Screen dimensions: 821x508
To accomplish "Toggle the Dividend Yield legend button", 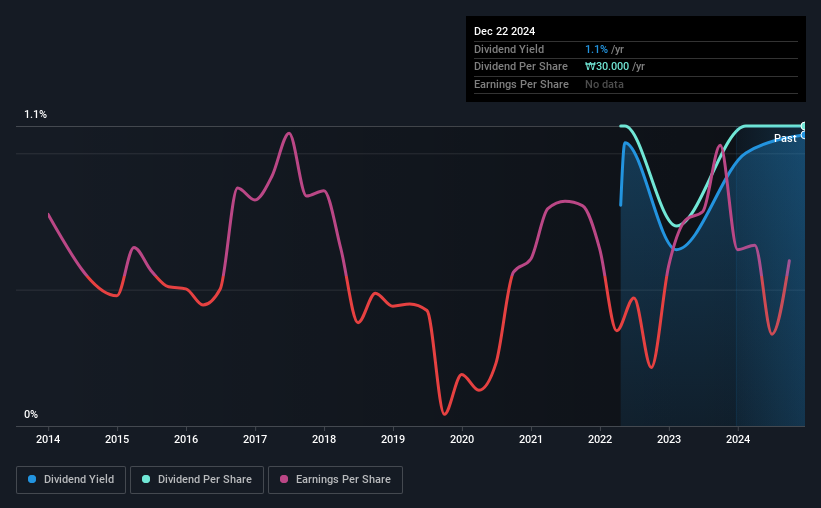I will pos(71,480).
